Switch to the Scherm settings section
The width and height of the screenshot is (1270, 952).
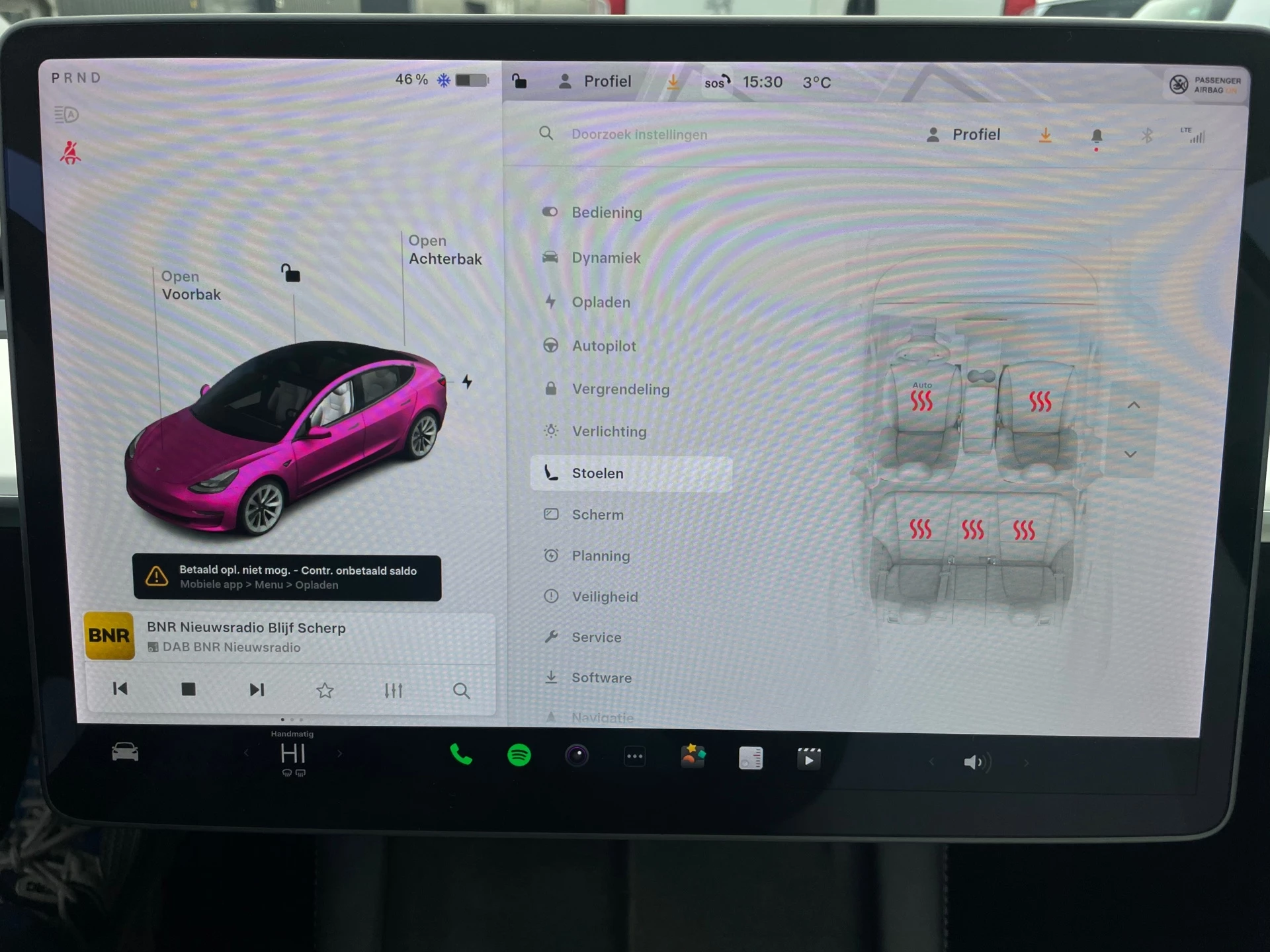pos(597,514)
